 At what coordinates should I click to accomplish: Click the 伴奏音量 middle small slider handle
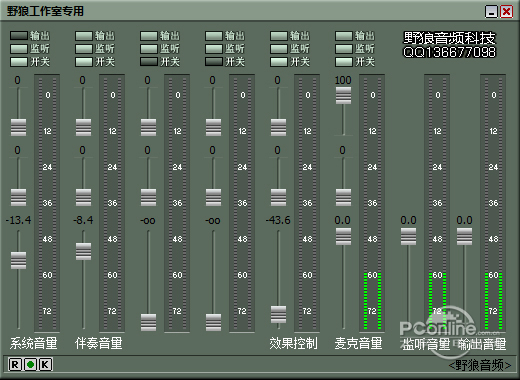coord(83,198)
